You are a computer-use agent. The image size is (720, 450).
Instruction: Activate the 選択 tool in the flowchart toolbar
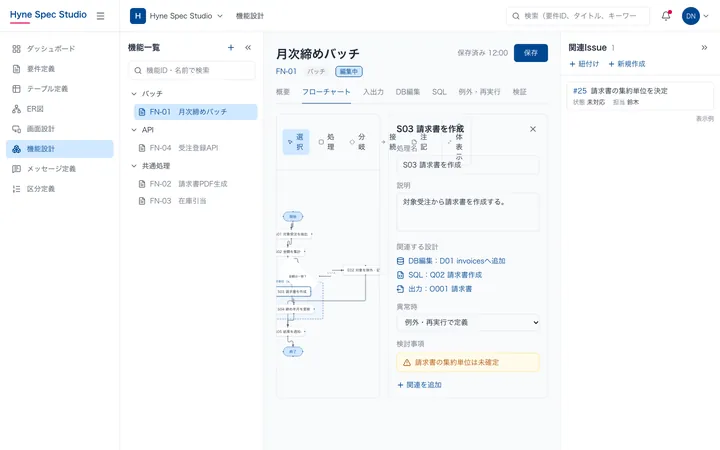(296, 142)
